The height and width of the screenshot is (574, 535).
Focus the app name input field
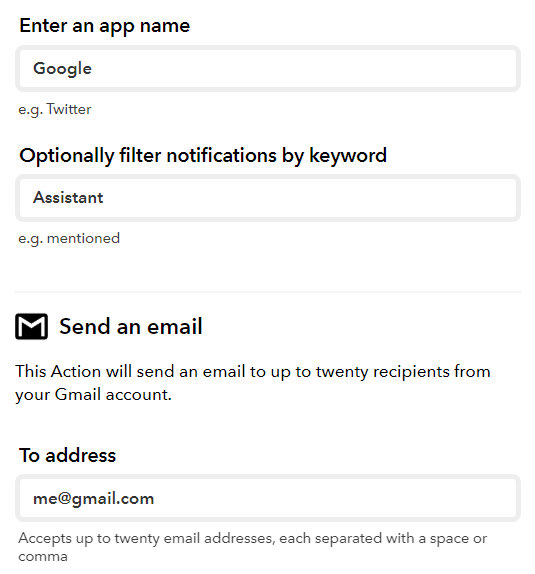click(x=268, y=68)
